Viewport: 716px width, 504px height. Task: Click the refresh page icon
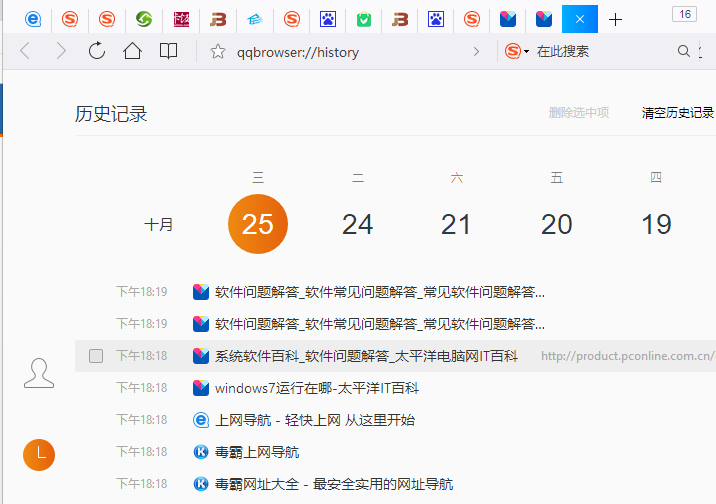click(97, 51)
